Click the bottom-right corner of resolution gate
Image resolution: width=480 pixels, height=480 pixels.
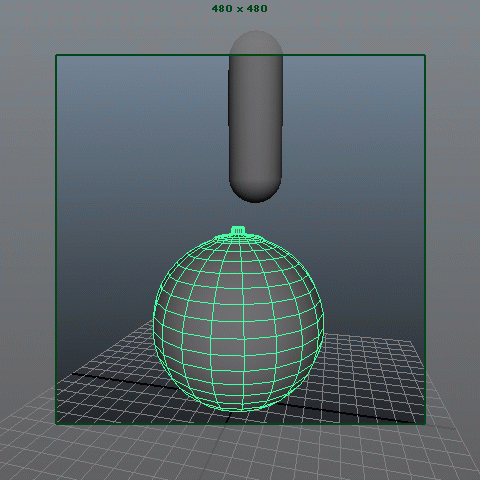tap(425, 424)
